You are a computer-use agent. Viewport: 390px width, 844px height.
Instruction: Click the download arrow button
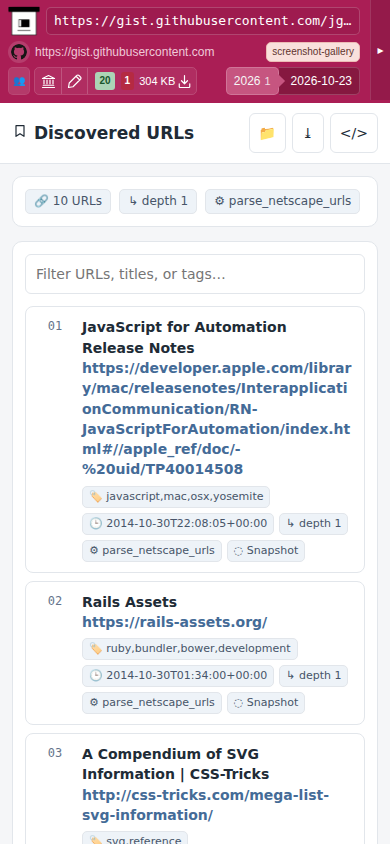(x=308, y=133)
